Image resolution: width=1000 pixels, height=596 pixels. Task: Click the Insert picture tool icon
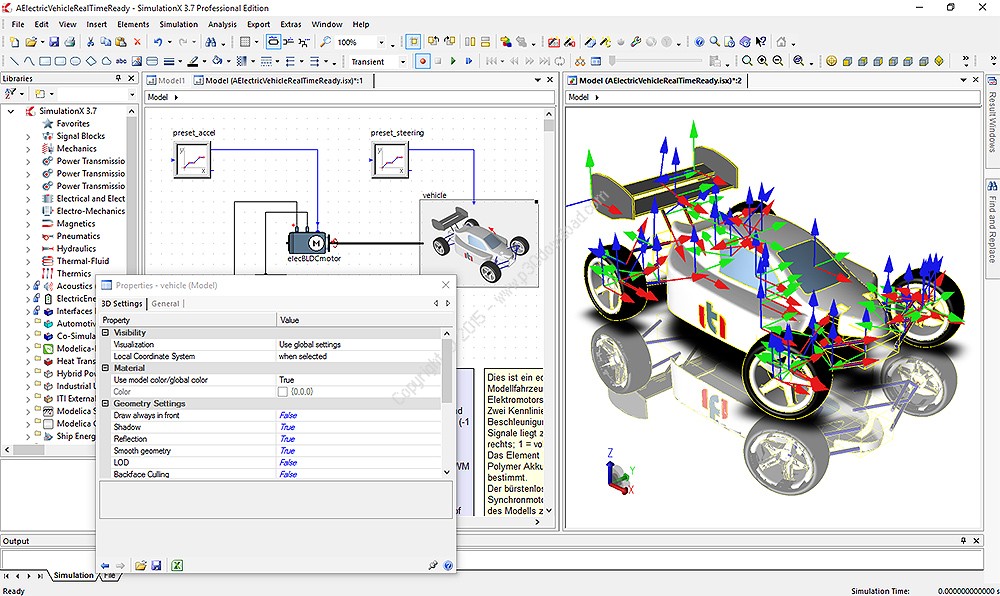pos(136,61)
